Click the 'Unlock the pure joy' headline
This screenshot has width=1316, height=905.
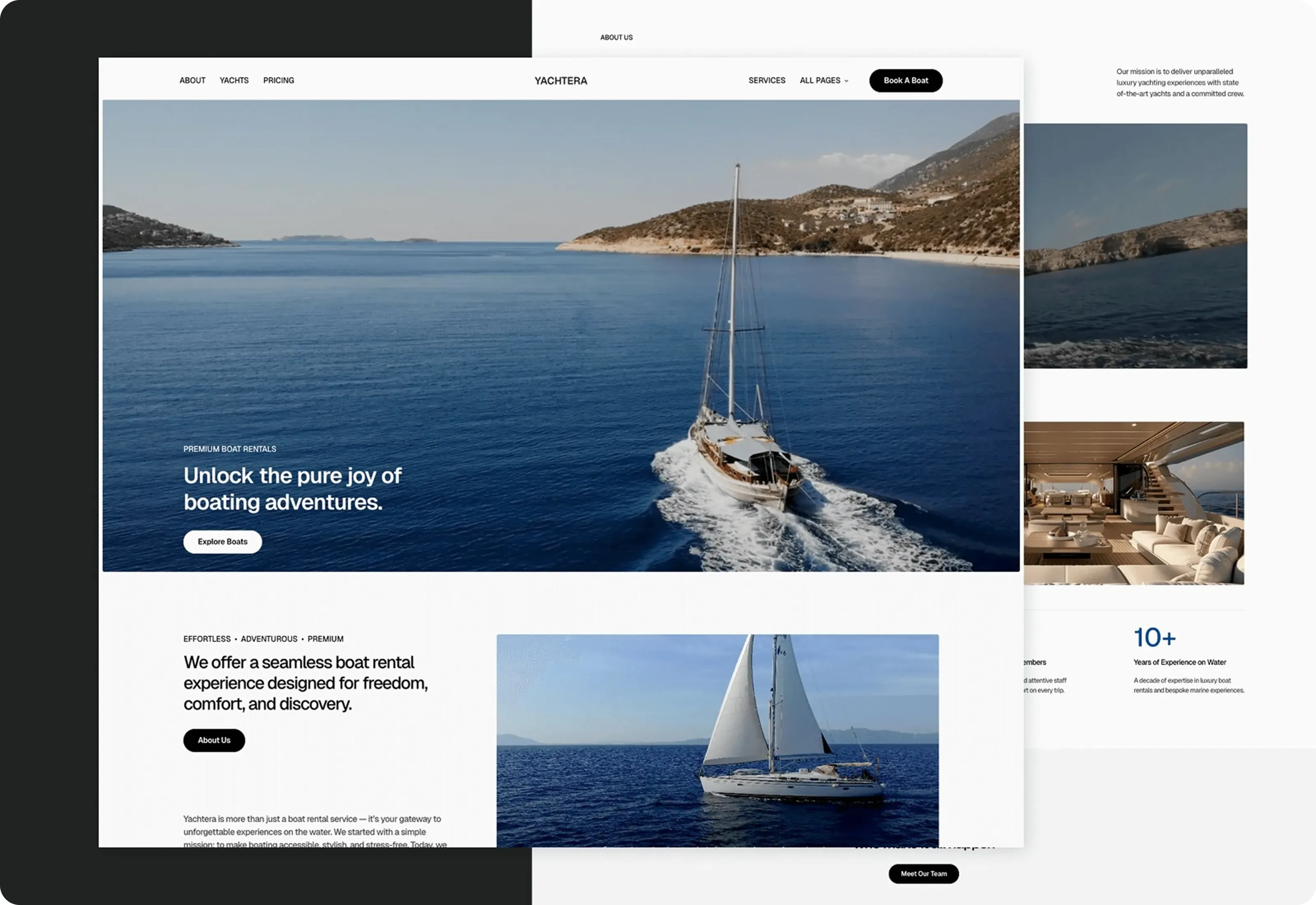pyautogui.click(x=292, y=489)
